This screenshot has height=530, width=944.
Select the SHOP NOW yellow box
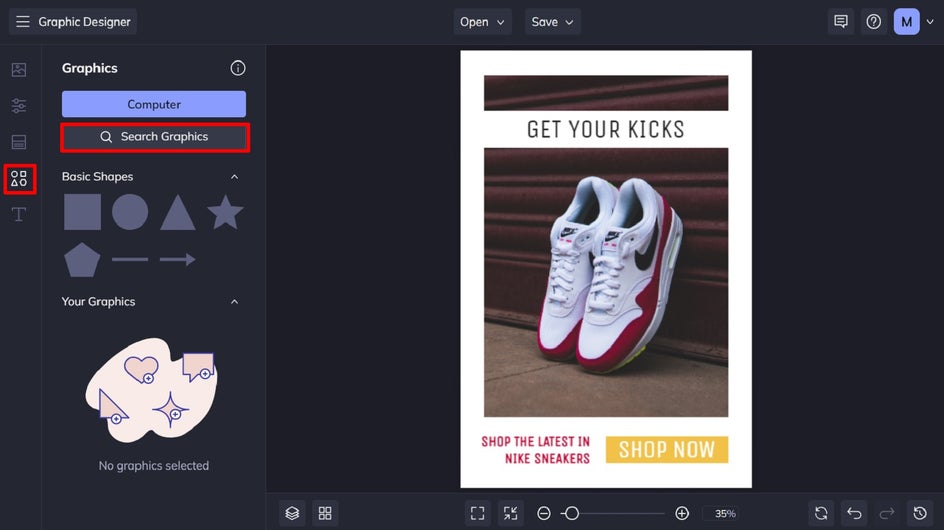tap(667, 450)
